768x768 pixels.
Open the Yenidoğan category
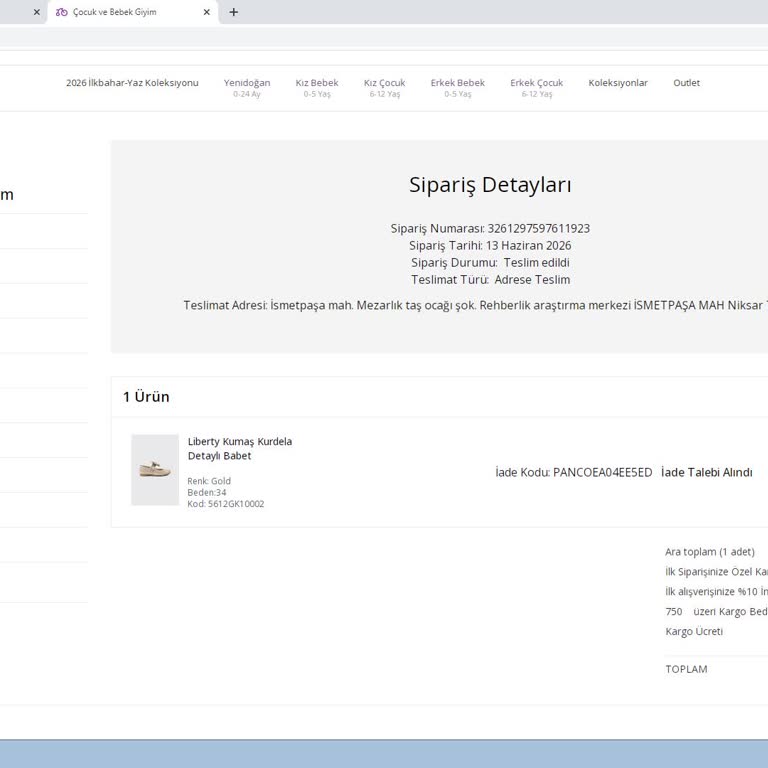[x=247, y=88]
